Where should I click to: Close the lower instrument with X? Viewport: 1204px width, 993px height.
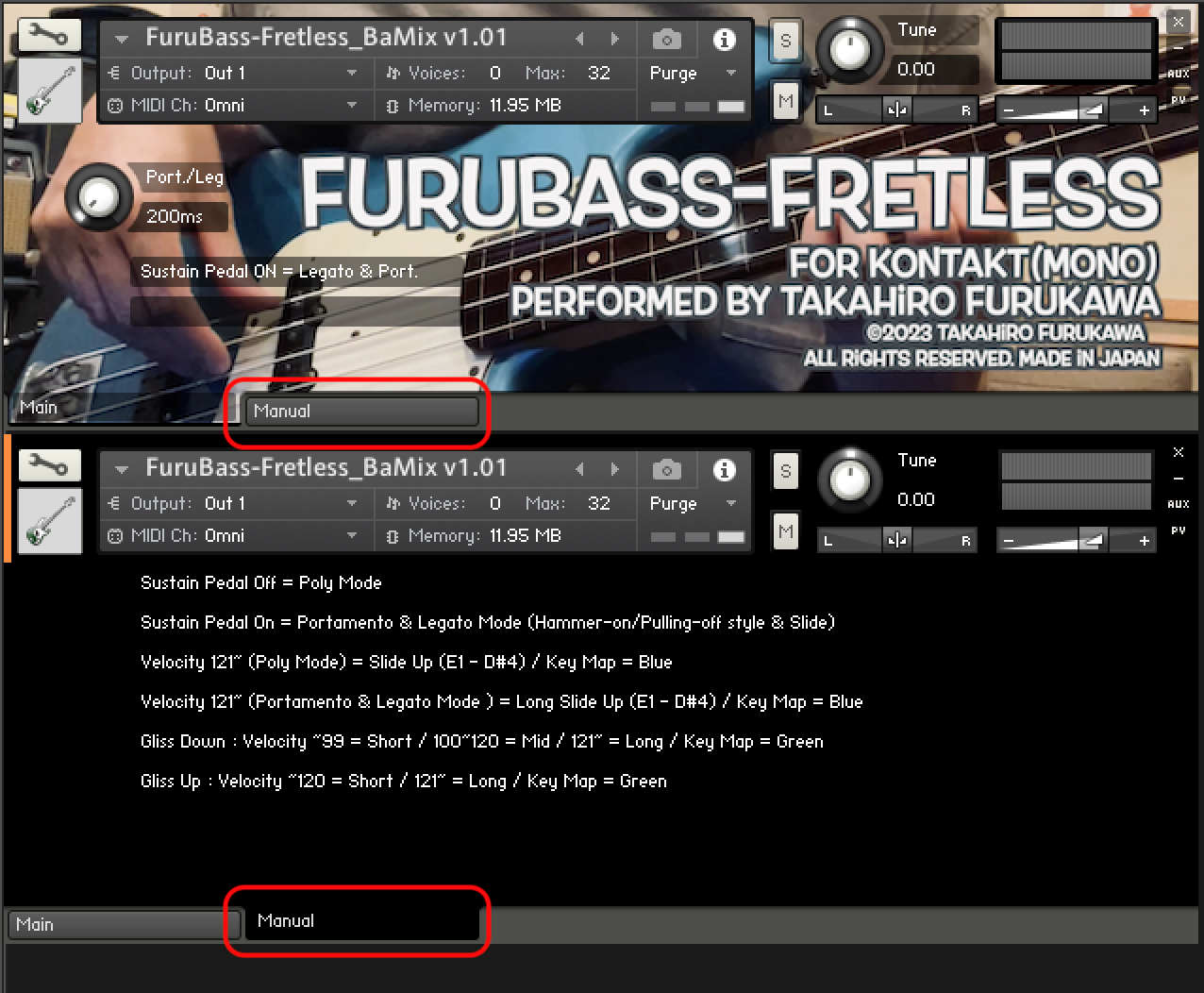coord(1179,453)
